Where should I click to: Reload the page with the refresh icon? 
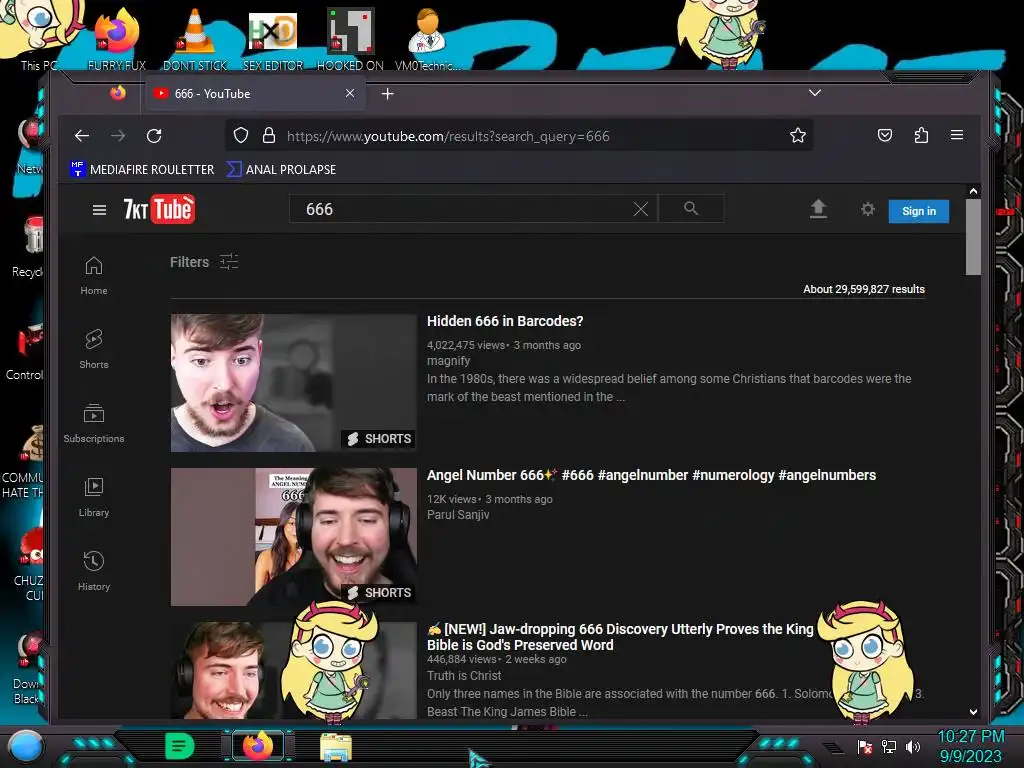[x=154, y=136]
